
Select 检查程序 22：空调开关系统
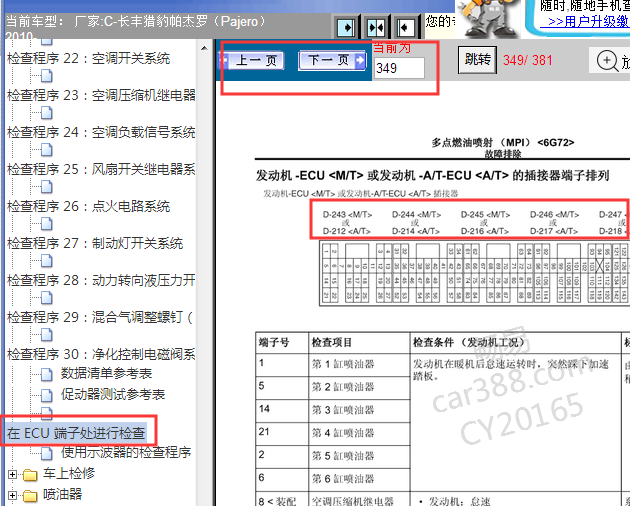[88, 58]
